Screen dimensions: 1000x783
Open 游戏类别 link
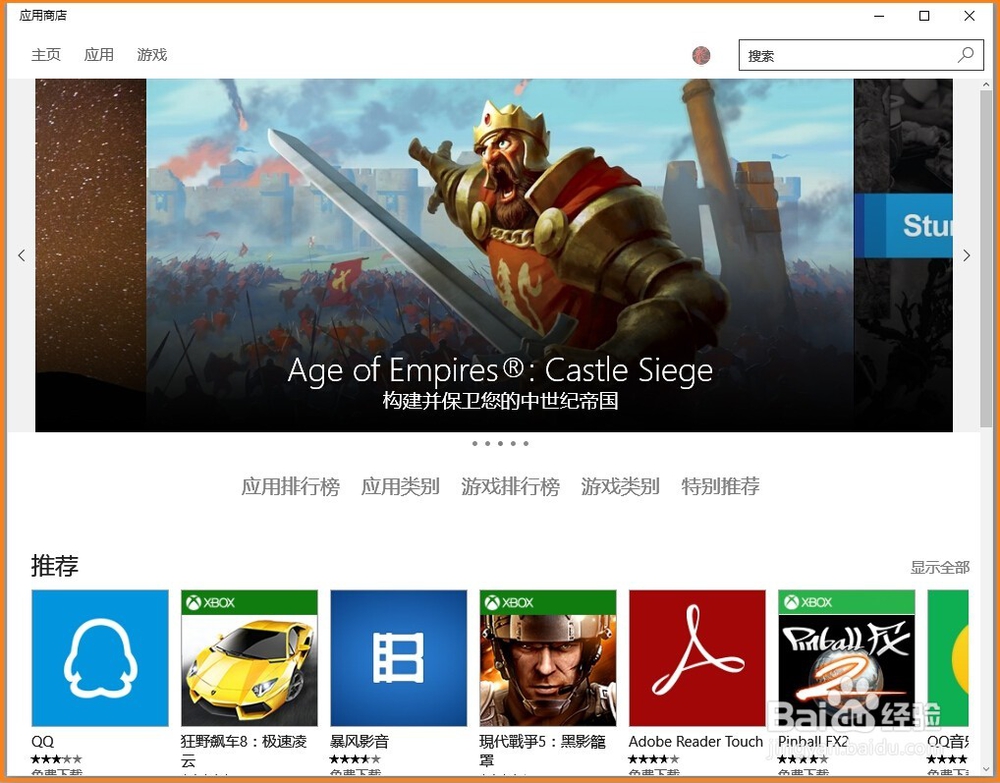click(620, 487)
